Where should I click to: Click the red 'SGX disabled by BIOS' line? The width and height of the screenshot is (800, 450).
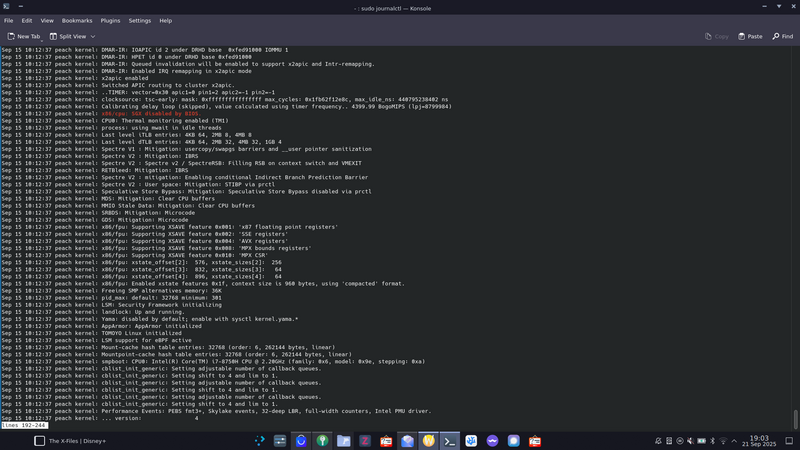coord(151,114)
